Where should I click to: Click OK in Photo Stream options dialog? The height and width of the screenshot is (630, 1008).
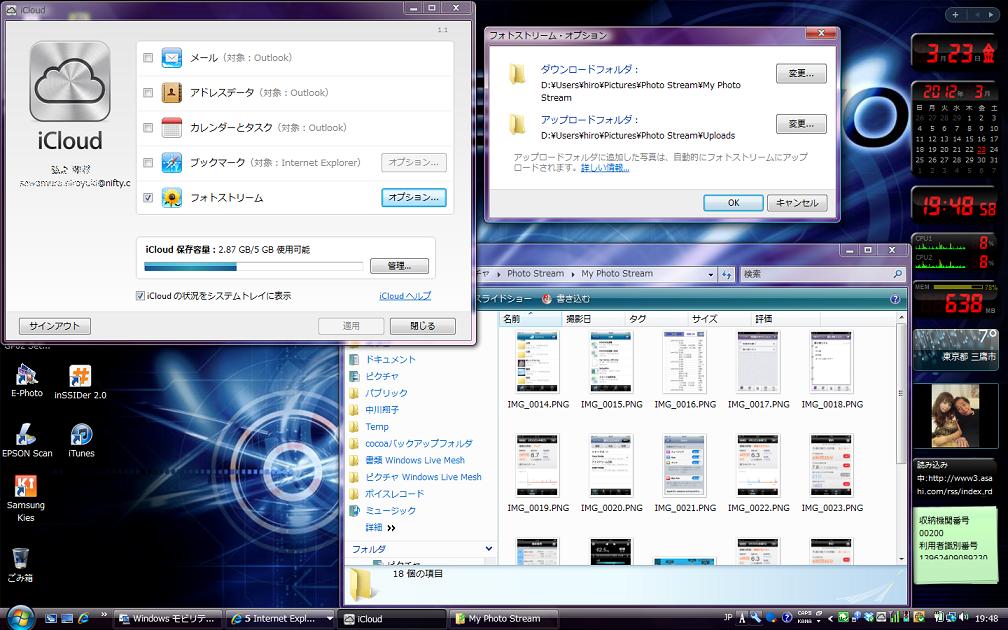click(734, 202)
